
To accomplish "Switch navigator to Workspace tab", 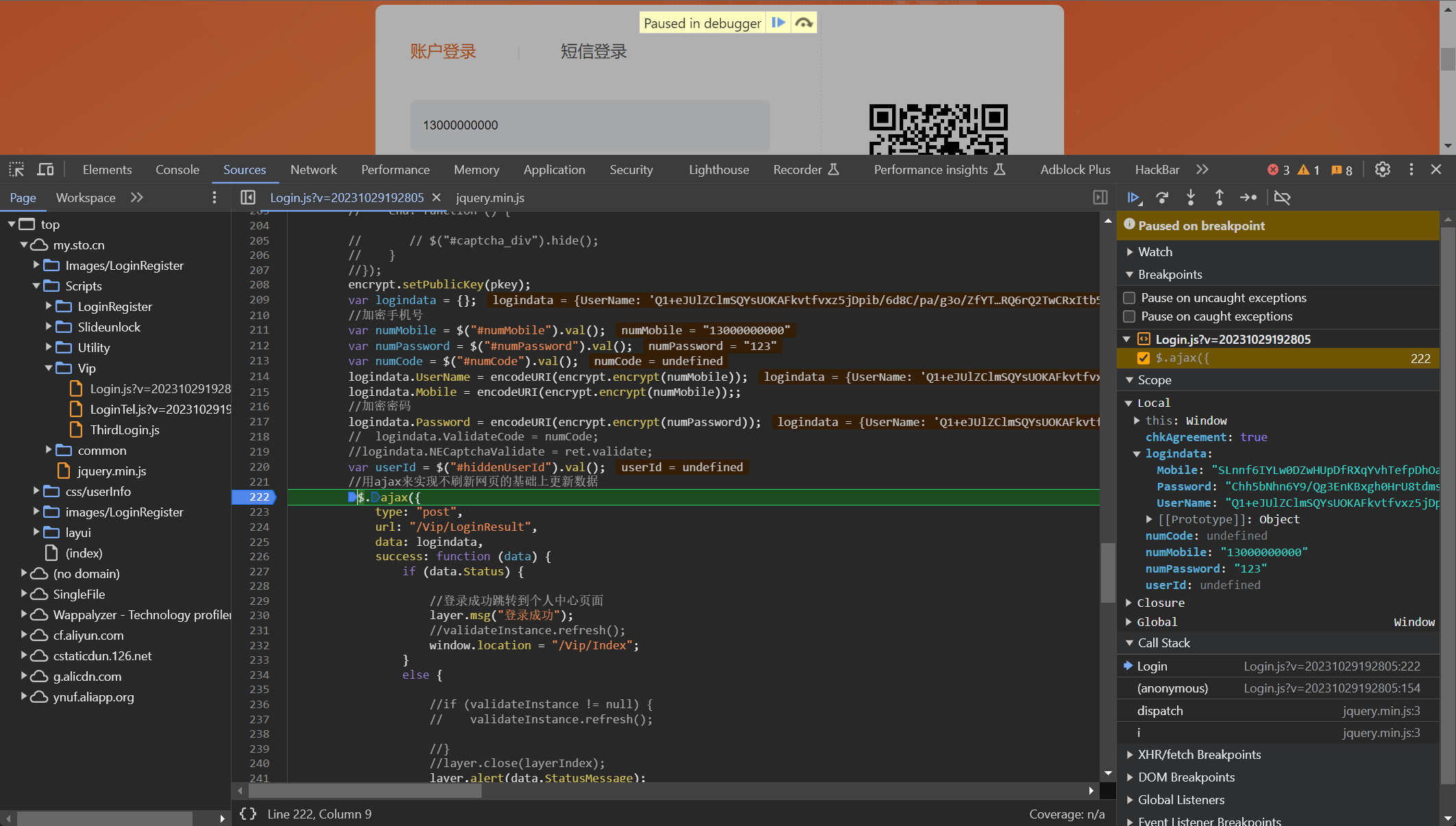I will [x=86, y=197].
